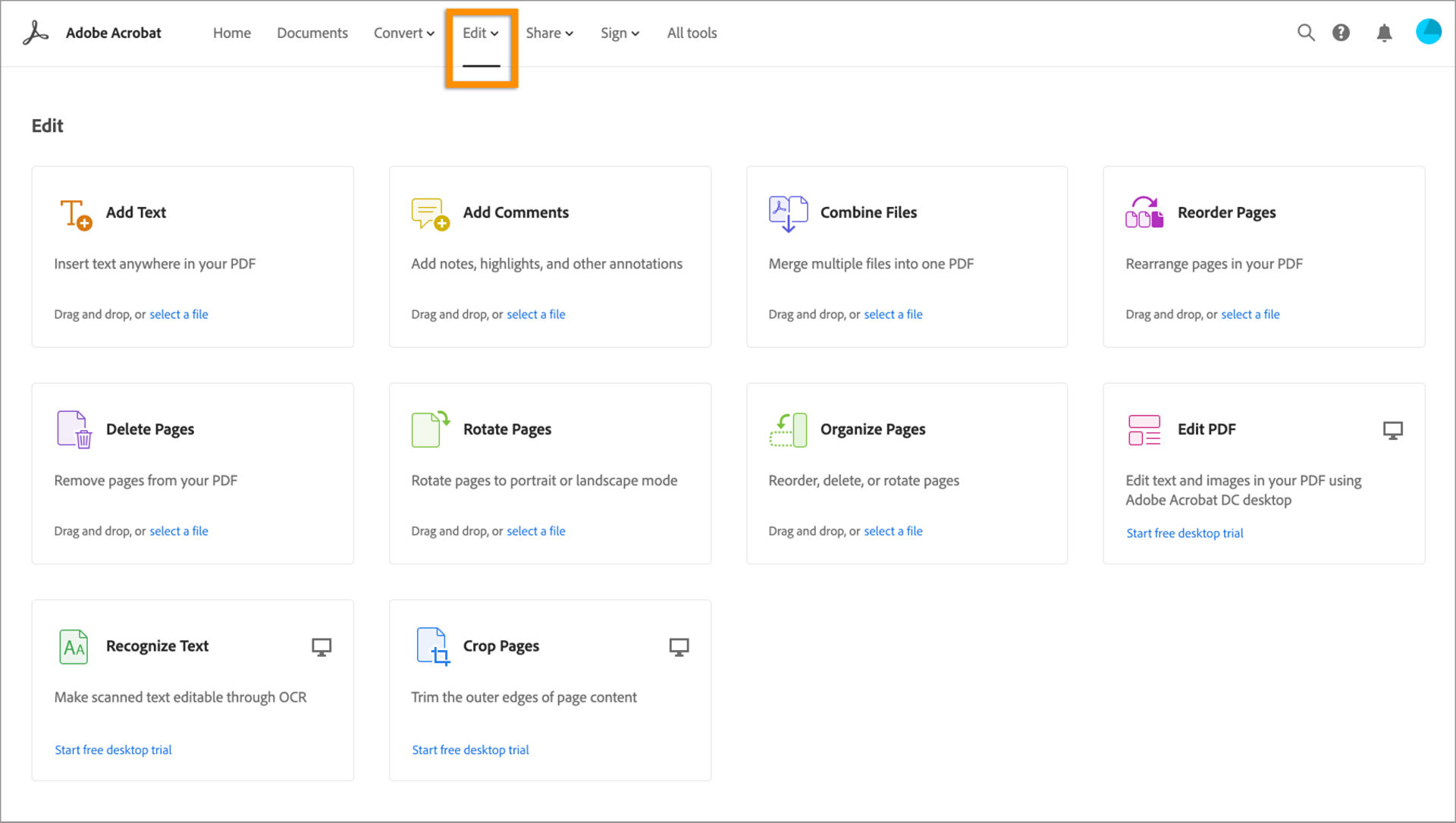Click the Organize Pages tool icon
Image resolution: width=1456 pixels, height=823 pixels.
click(x=788, y=430)
